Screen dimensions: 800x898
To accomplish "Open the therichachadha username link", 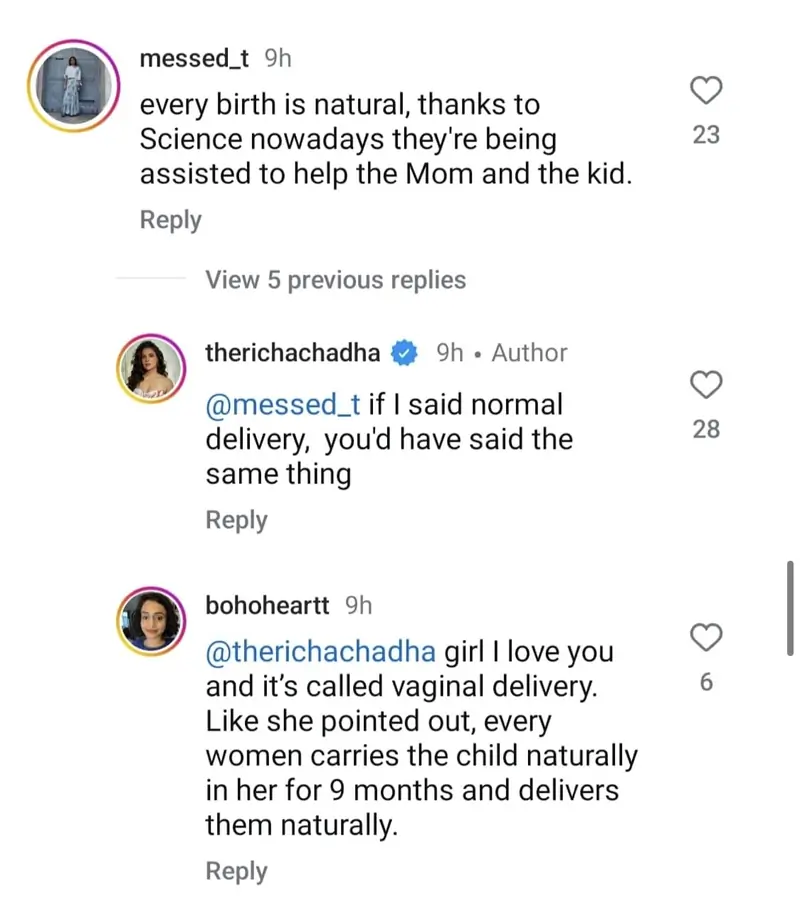I will pyautogui.click(x=292, y=353).
